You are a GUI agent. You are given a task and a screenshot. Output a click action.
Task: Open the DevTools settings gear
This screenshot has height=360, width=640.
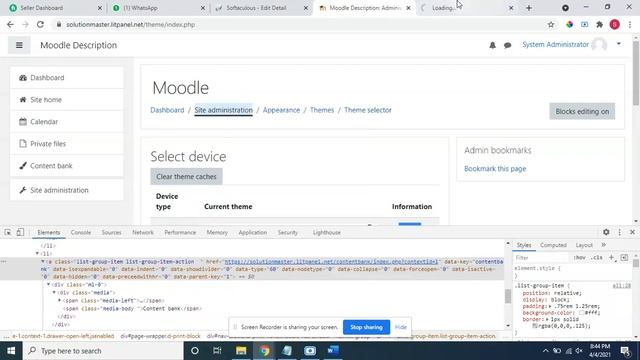pyautogui.click(x=606, y=232)
